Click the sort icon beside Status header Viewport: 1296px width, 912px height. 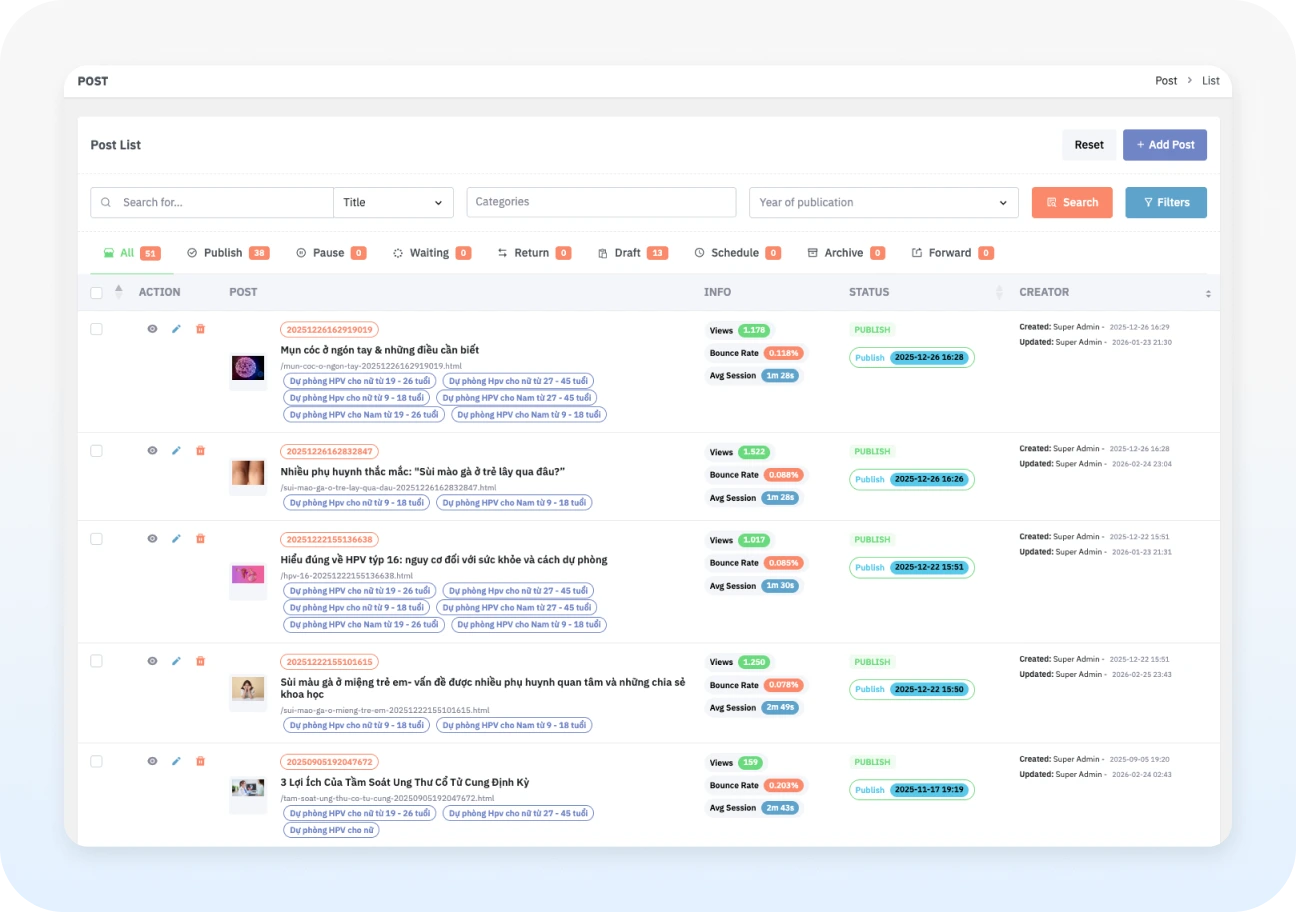click(999, 292)
